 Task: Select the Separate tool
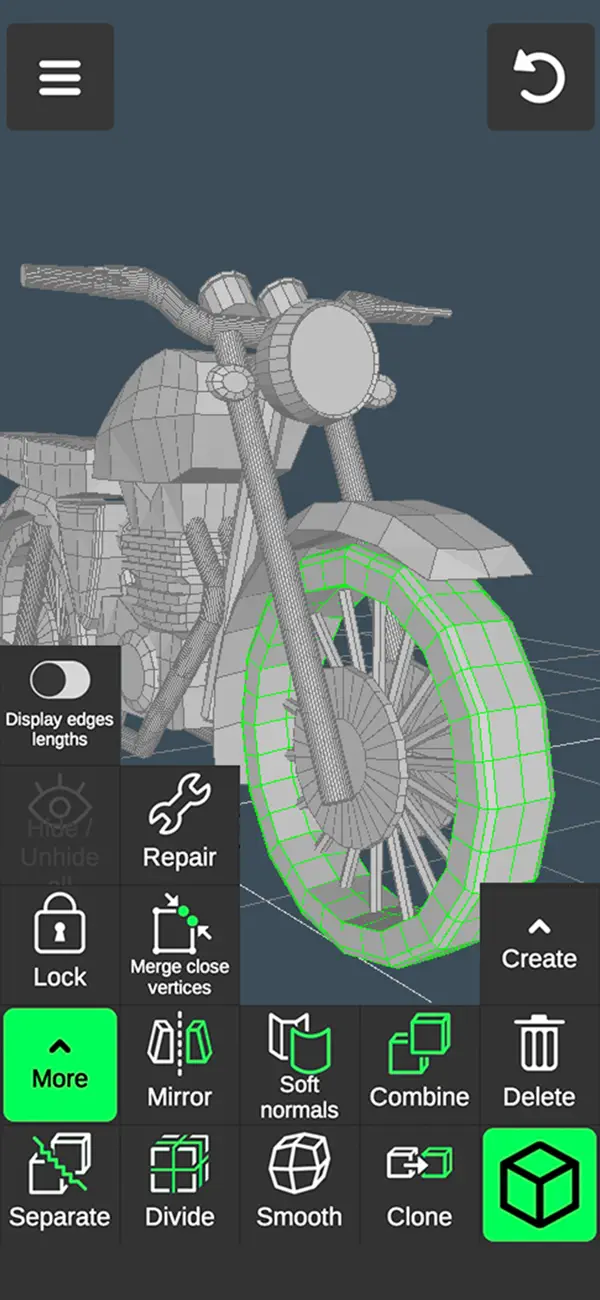coord(60,1184)
